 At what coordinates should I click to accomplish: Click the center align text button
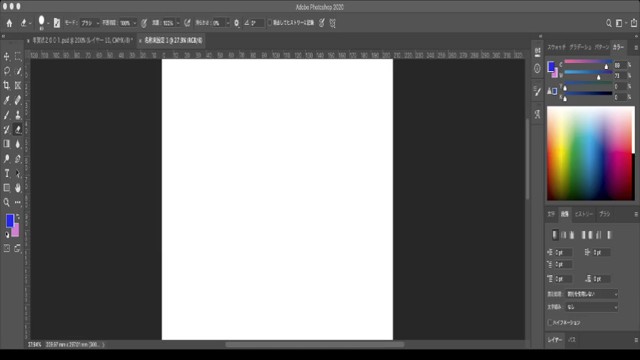563,235
